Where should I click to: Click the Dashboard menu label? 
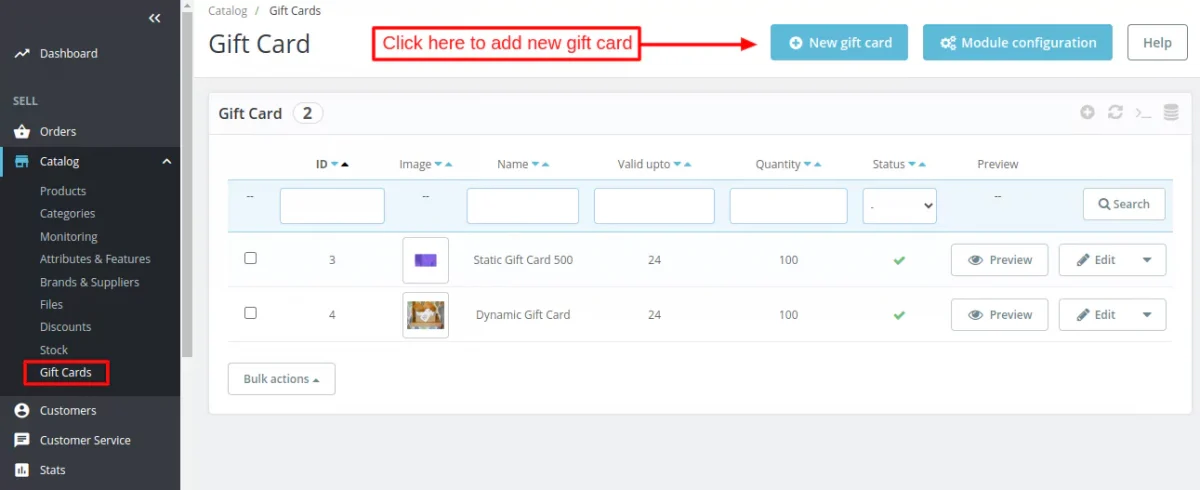coord(69,53)
